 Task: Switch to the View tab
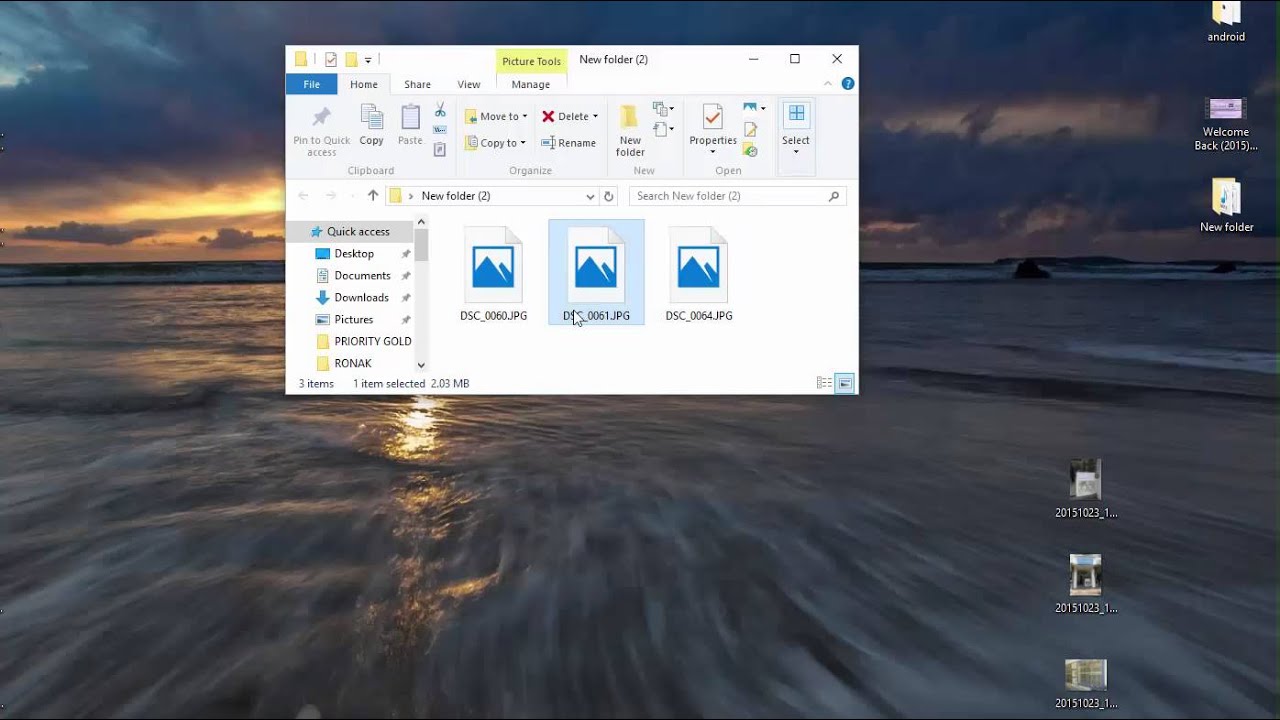pos(469,85)
